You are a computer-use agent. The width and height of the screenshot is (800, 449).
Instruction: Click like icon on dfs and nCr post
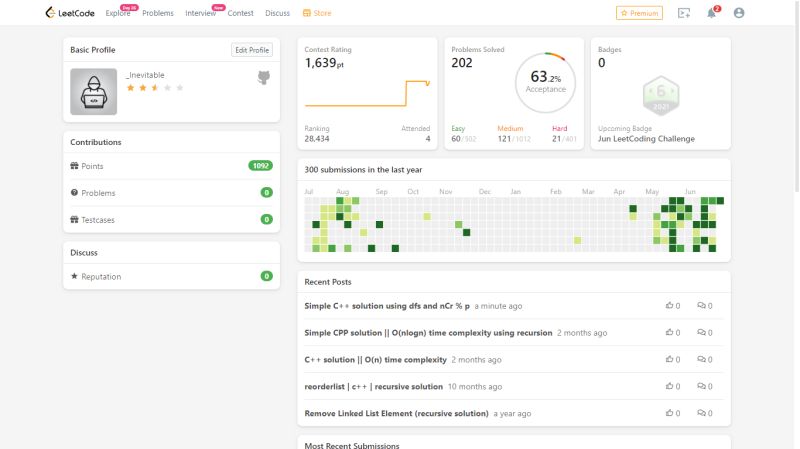(x=669, y=305)
